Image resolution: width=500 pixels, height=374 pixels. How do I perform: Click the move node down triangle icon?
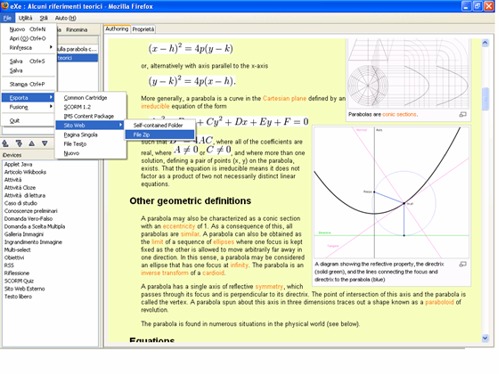(45, 144)
